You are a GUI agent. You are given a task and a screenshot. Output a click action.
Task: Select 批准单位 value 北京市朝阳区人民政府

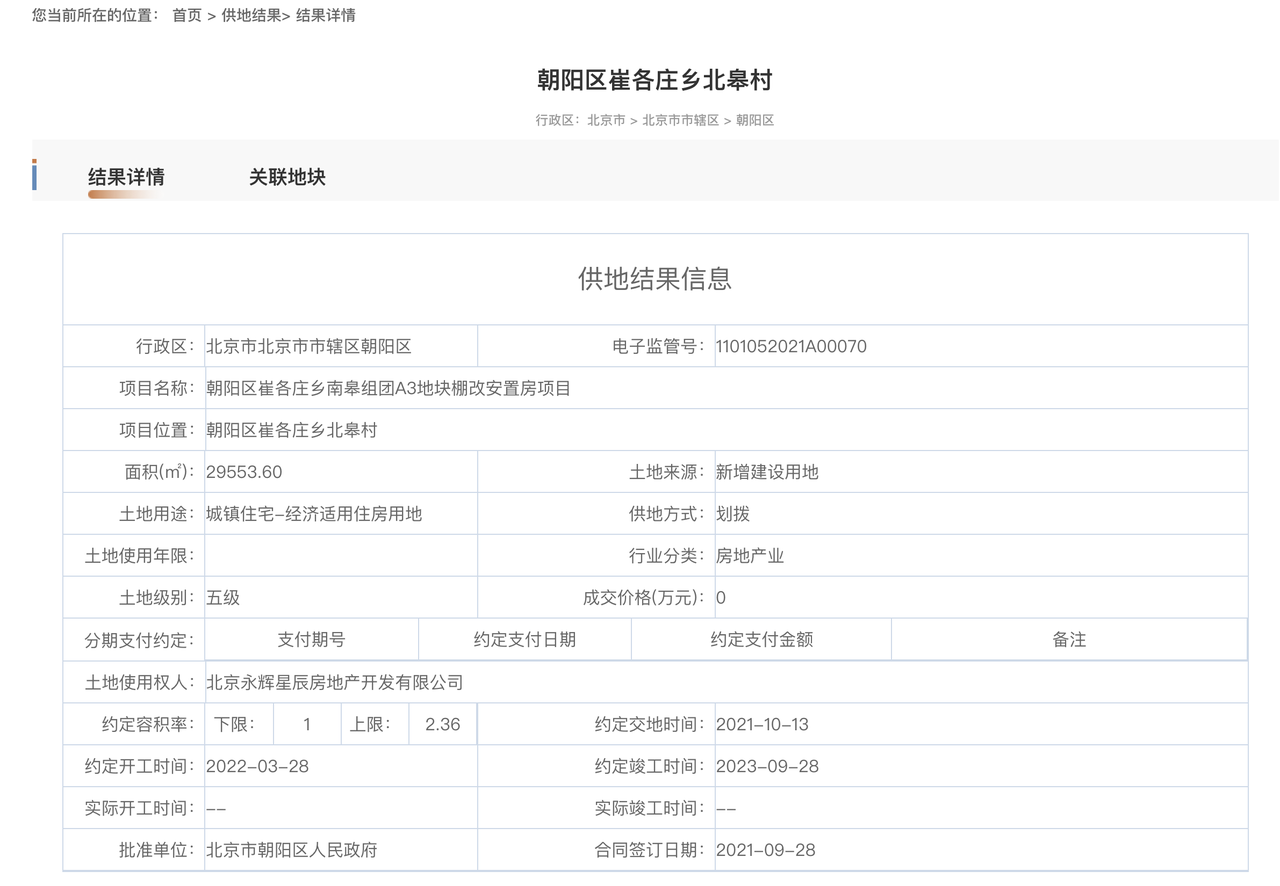click(x=292, y=851)
